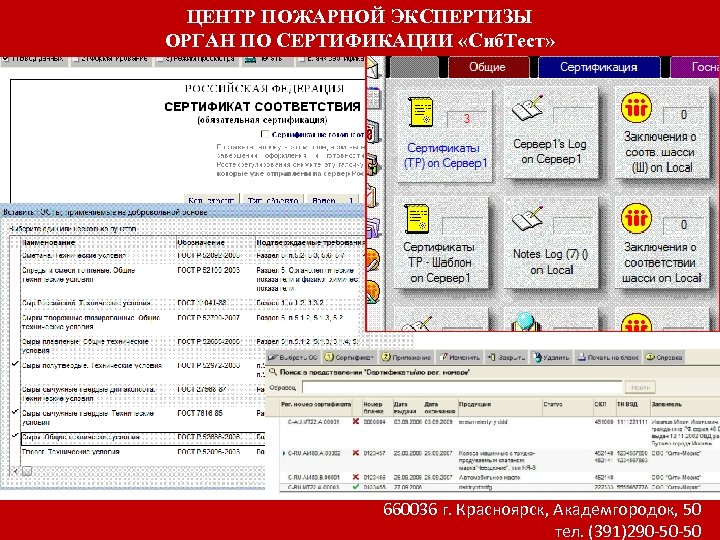Select the 'C-RU.АИ60.В.00001' certificate number
Image resolution: width=720 pixels, height=540 pixels.
tap(314, 478)
